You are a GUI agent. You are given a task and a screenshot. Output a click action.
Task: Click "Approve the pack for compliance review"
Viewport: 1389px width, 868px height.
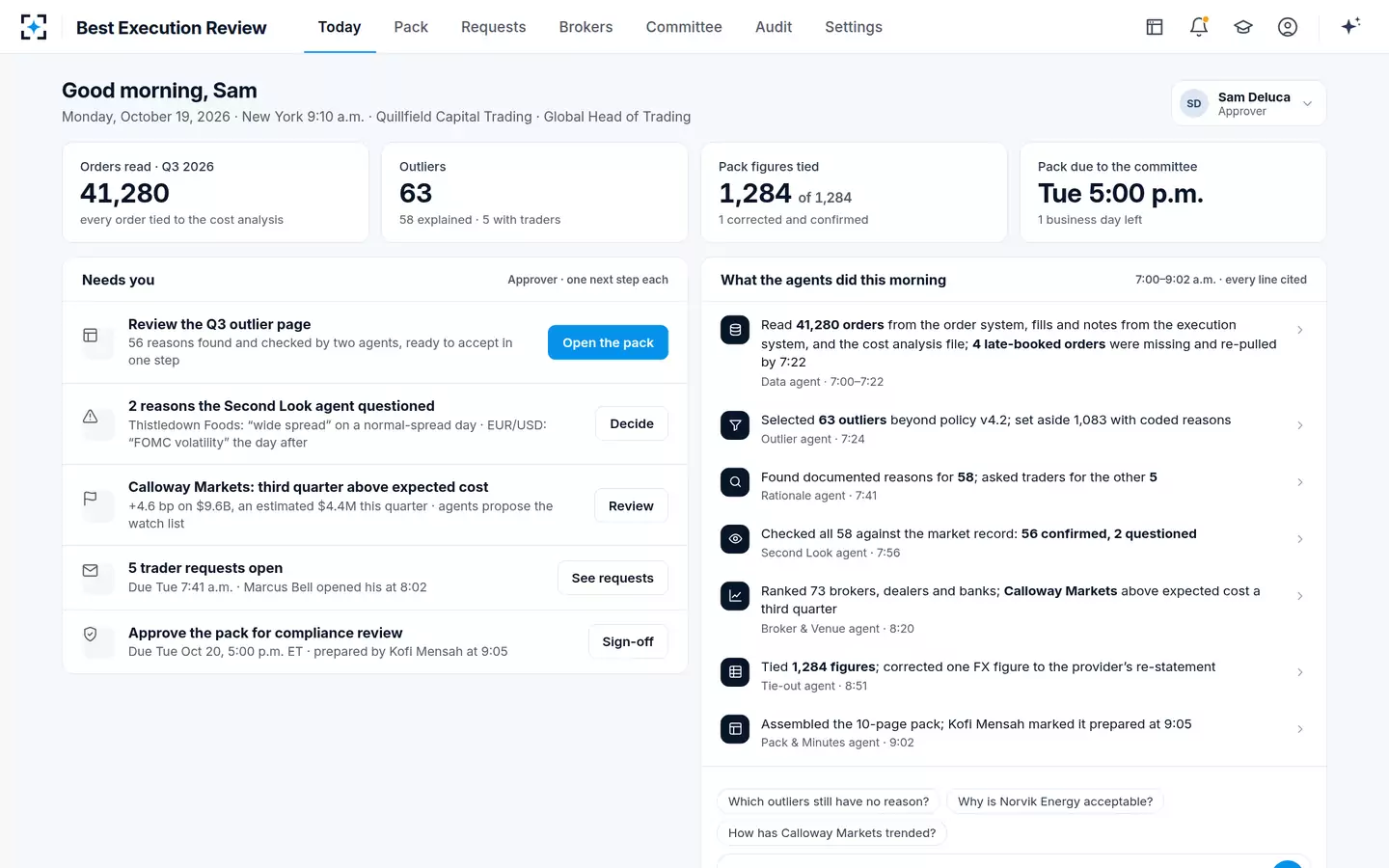265,633
